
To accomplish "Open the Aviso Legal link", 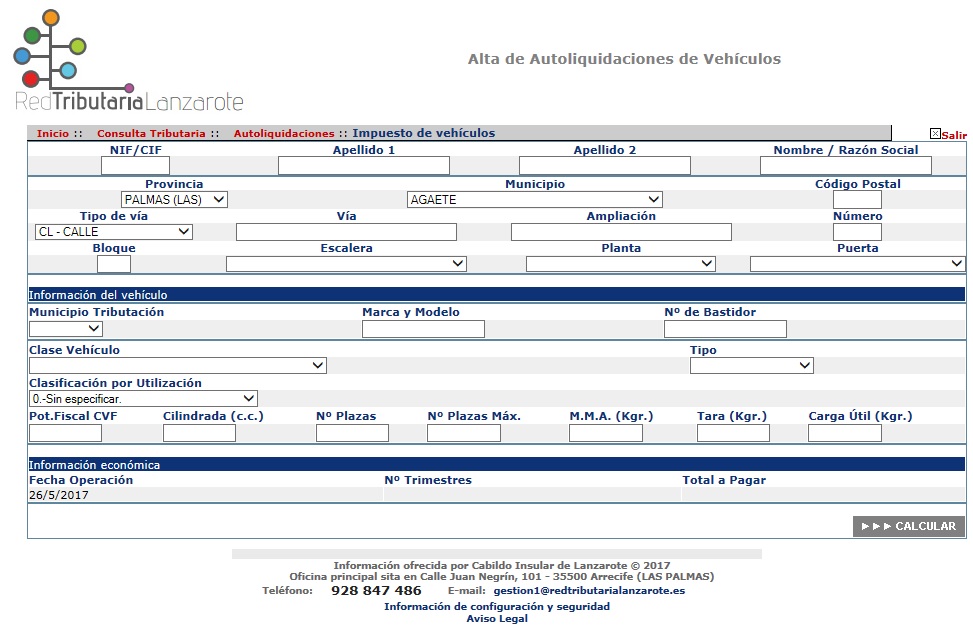I will coord(497,619).
